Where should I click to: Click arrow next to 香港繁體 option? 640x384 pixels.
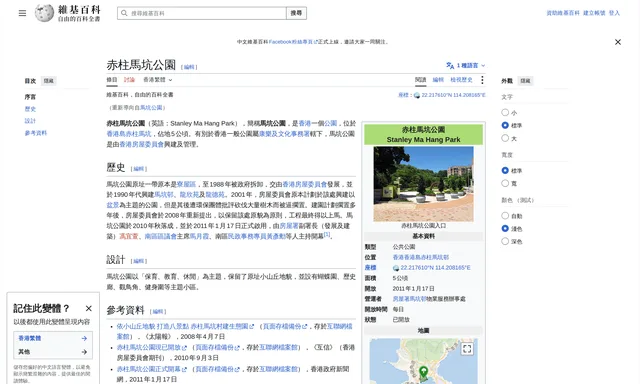[84, 338]
